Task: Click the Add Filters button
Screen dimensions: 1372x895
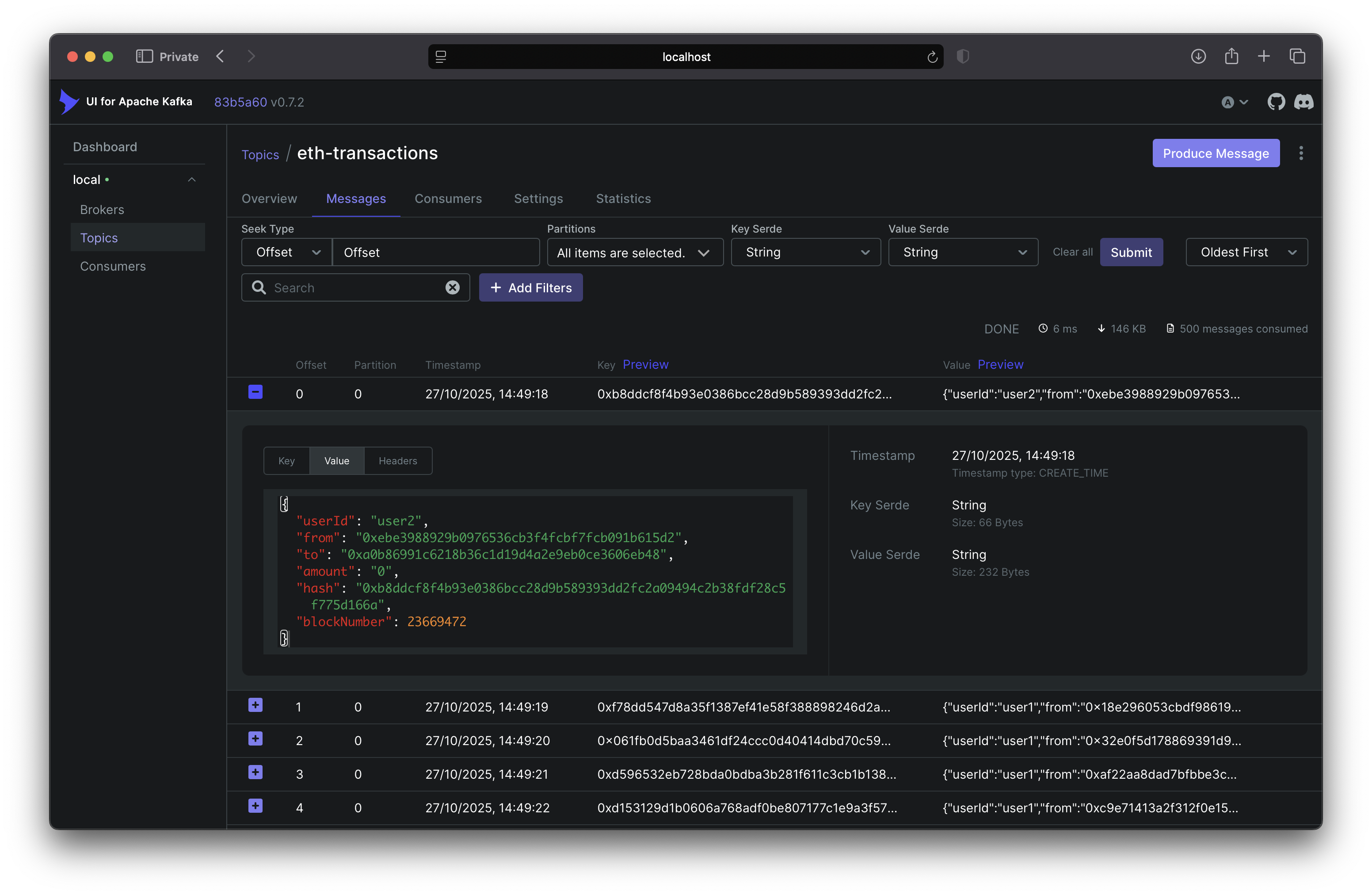Action: pos(530,287)
